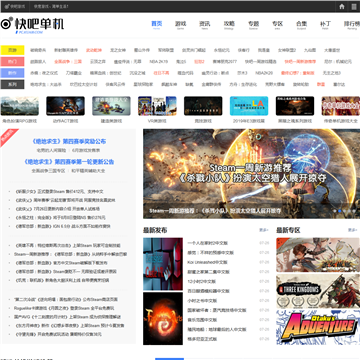The image size is (360, 360).
Task: Open the 资讯 navigation tab
Action: (x=205, y=24)
